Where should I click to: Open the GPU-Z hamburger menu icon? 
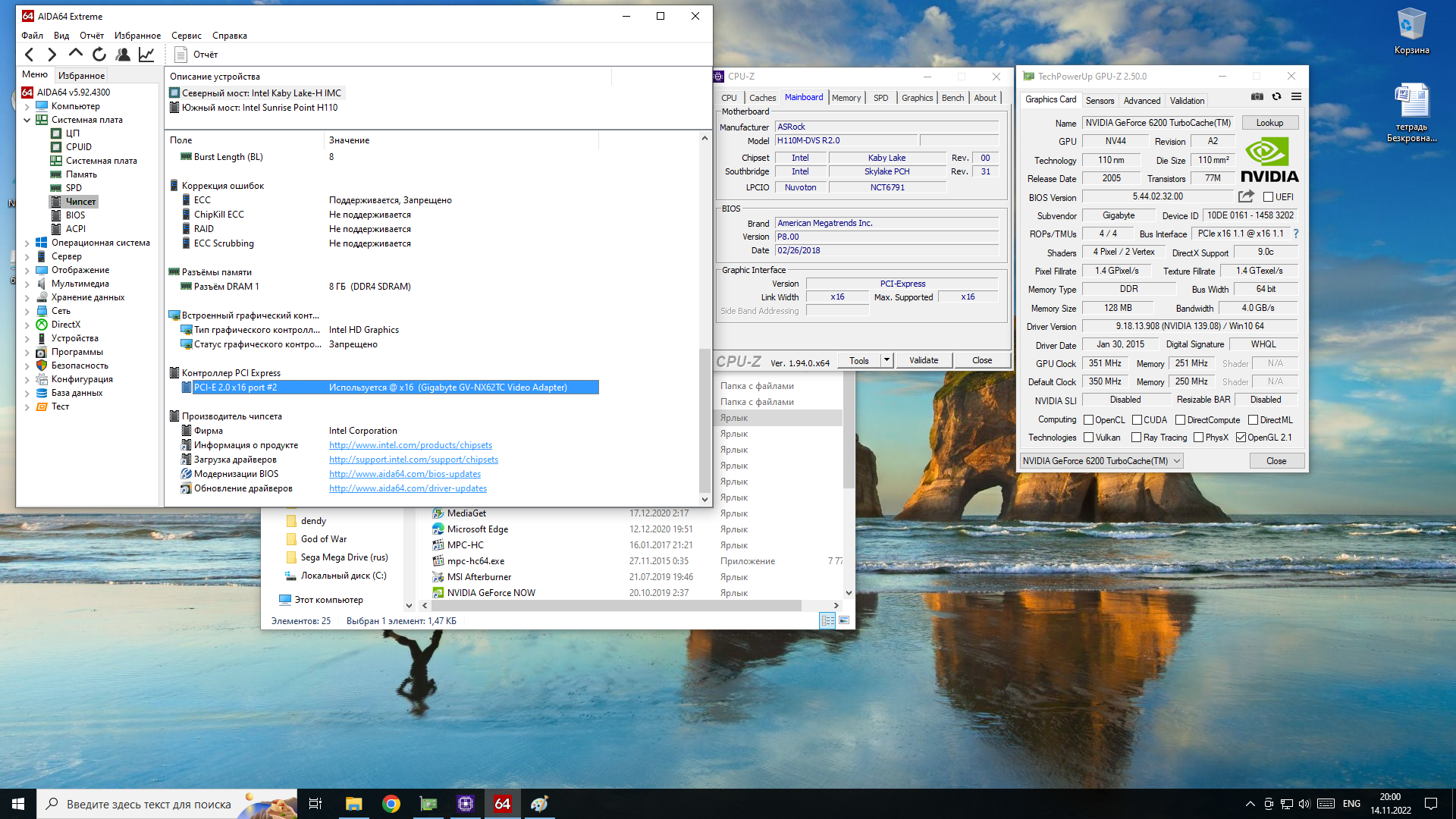(x=1297, y=96)
